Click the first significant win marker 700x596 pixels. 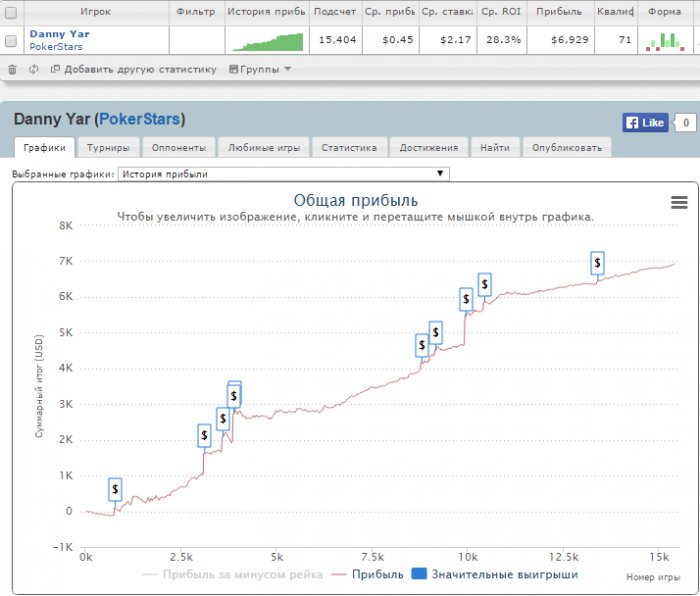(115, 489)
